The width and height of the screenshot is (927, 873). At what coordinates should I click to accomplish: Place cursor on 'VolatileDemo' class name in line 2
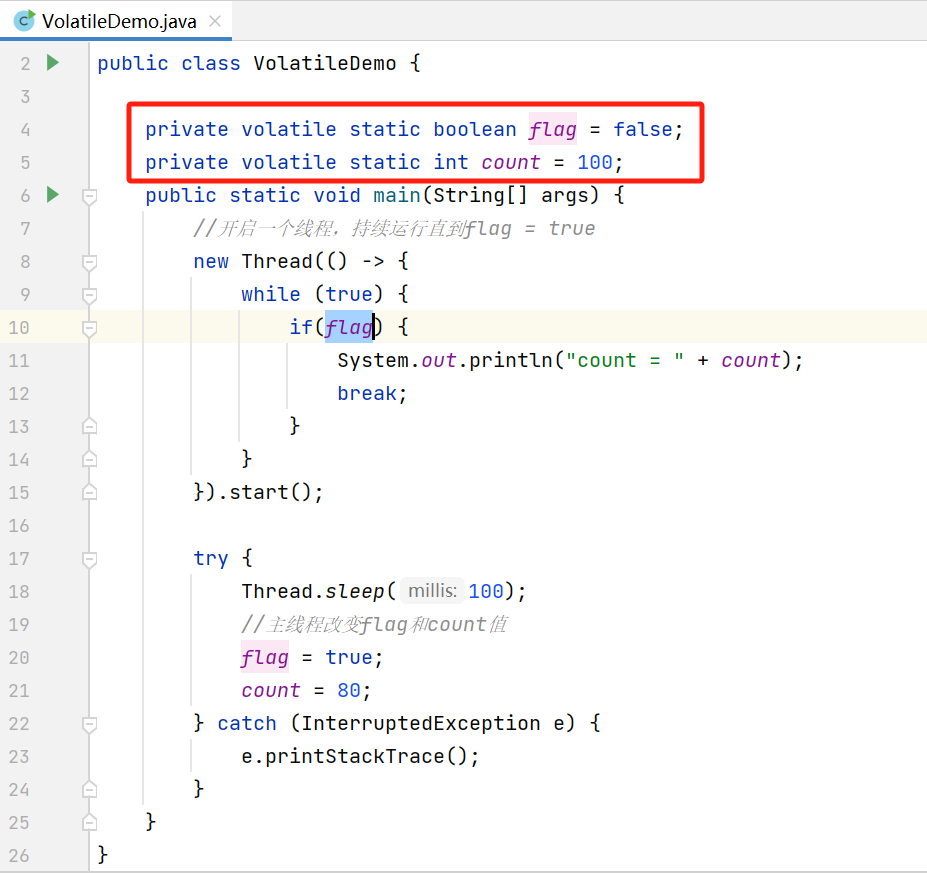click(325, 63)
